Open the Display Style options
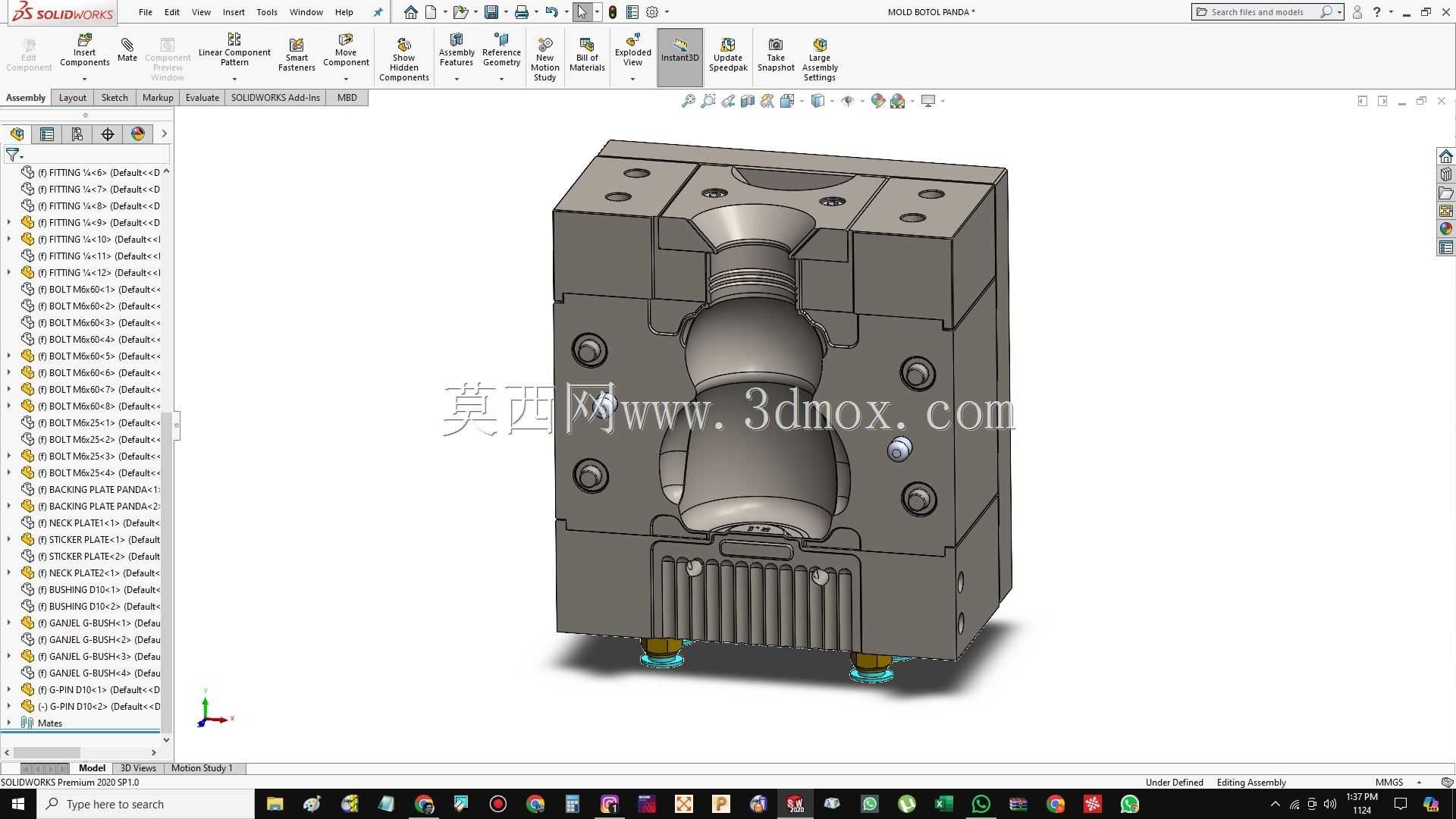The image size is (1456, 819). point(817,101)
